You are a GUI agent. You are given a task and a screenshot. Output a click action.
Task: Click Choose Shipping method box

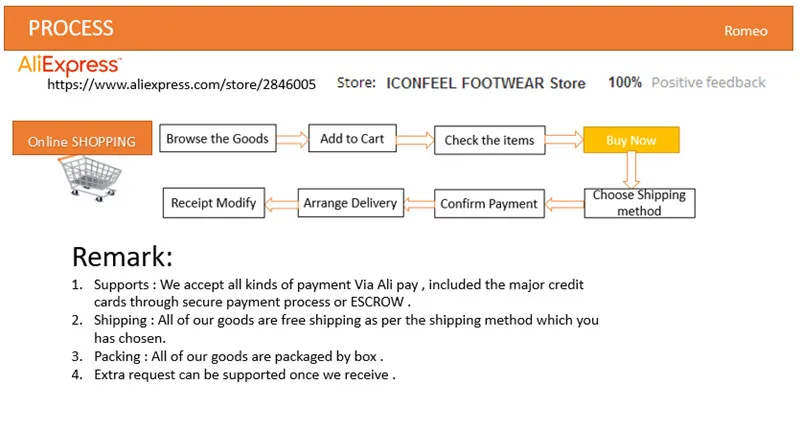coord(640,203)
